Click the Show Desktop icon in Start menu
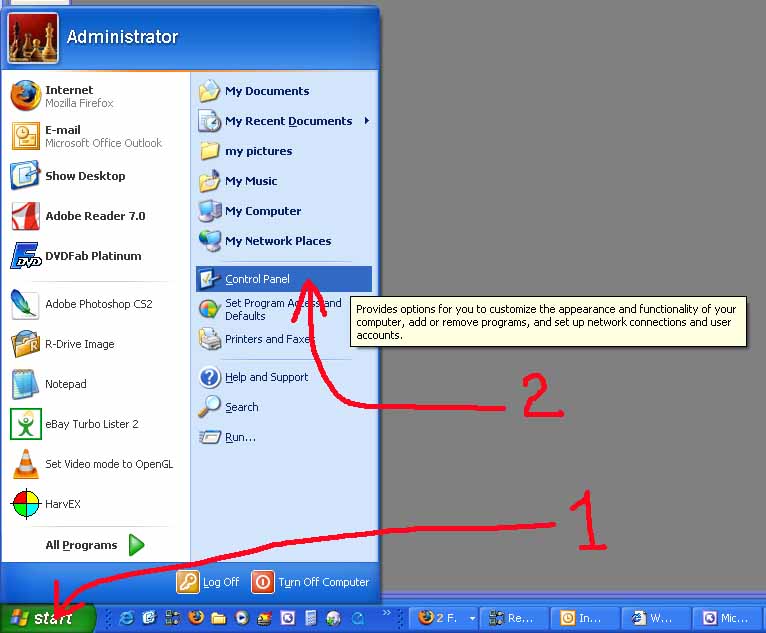The width and height of the screenshot is (766, 633). 25,176
